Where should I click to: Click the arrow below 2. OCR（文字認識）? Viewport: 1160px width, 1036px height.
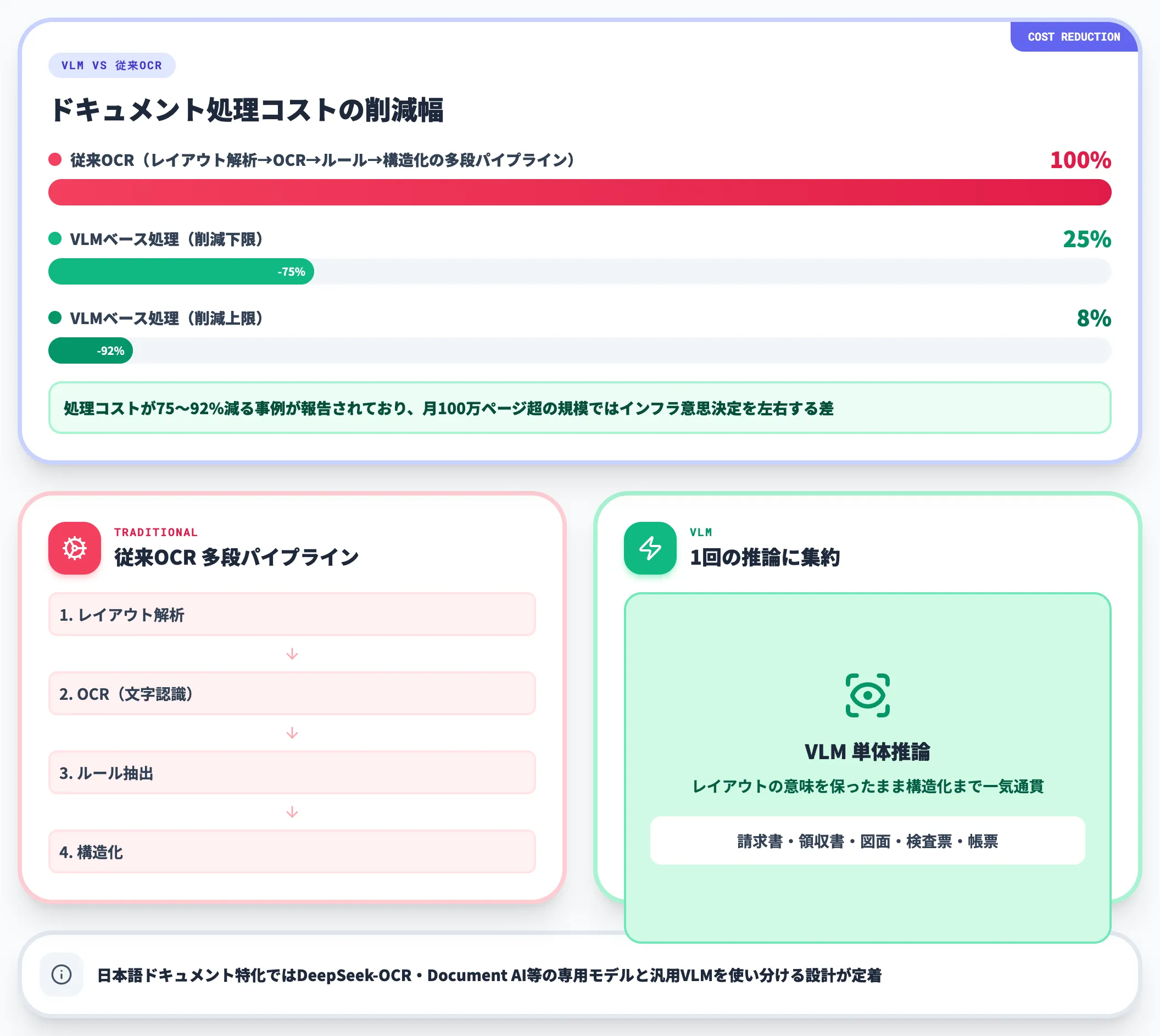click(x=292, y=733)
